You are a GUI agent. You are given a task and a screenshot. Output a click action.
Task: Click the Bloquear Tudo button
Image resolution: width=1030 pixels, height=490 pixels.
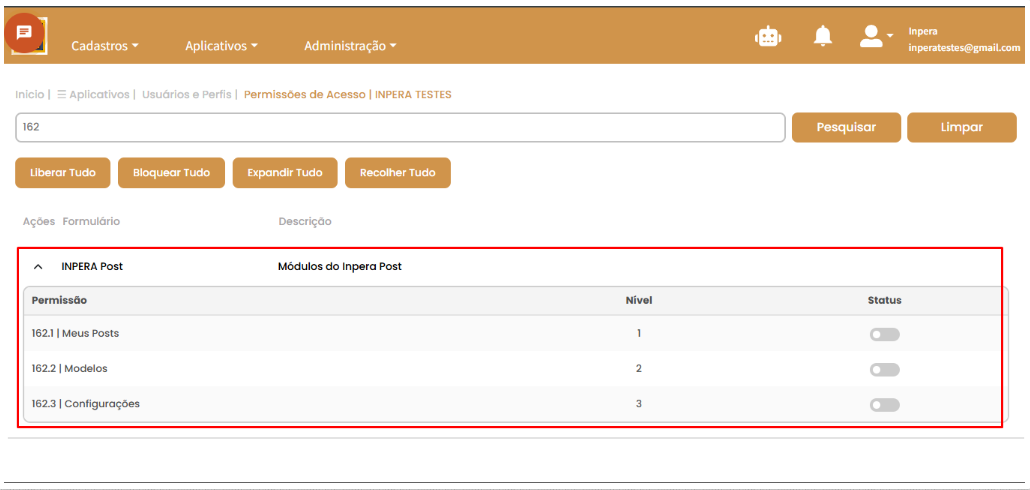[171, 173]
